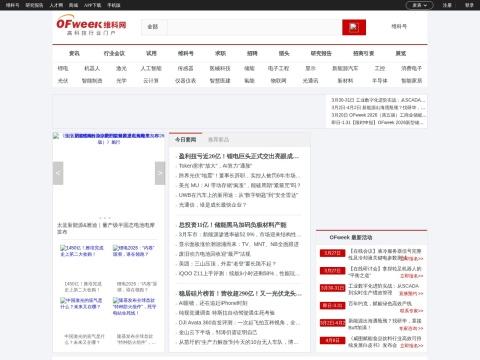Open 研究报告 in main navigation
Image resolution: width=480 pixels, height=360 pixels.
tap(321, 53)
